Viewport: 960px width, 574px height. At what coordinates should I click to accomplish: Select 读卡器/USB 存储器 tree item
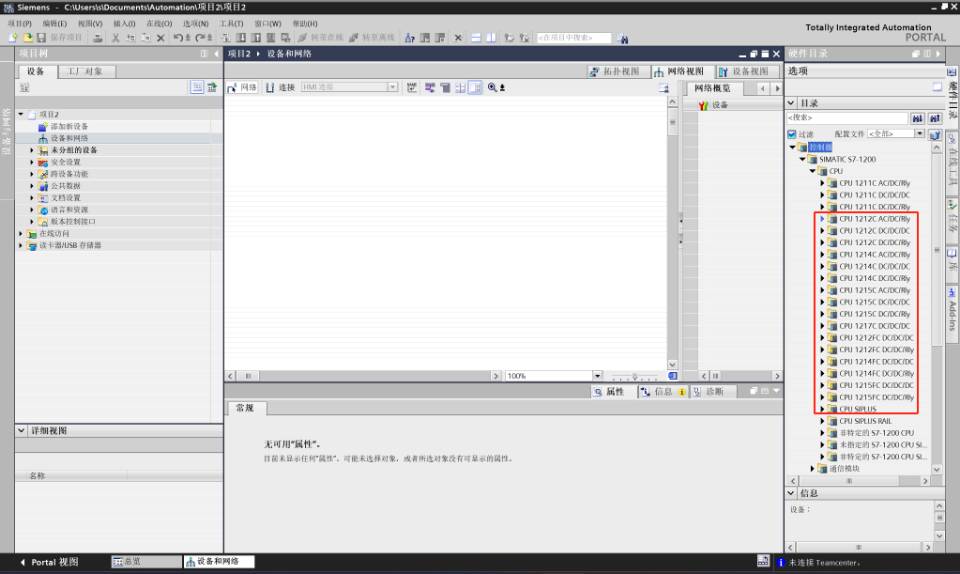[70, 245]
